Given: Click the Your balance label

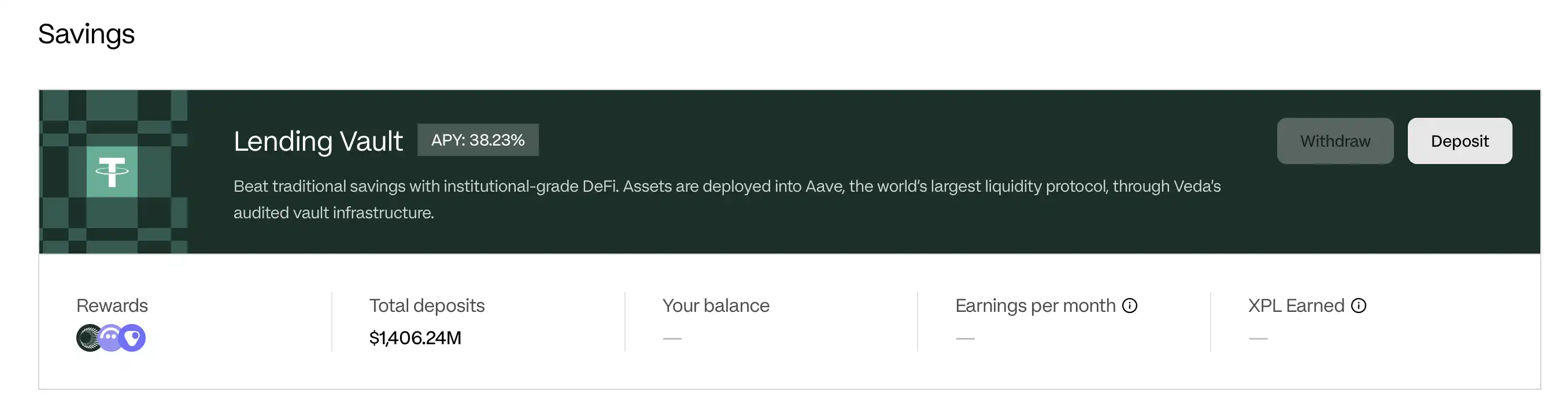Looking at the screenshot, I should (x=716, y=305).
